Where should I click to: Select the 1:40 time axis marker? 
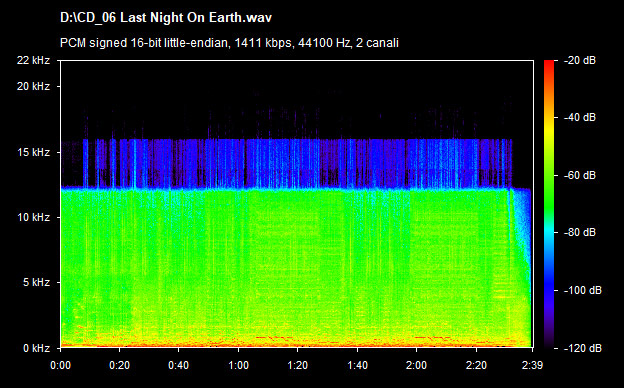(x=357, y=365)
